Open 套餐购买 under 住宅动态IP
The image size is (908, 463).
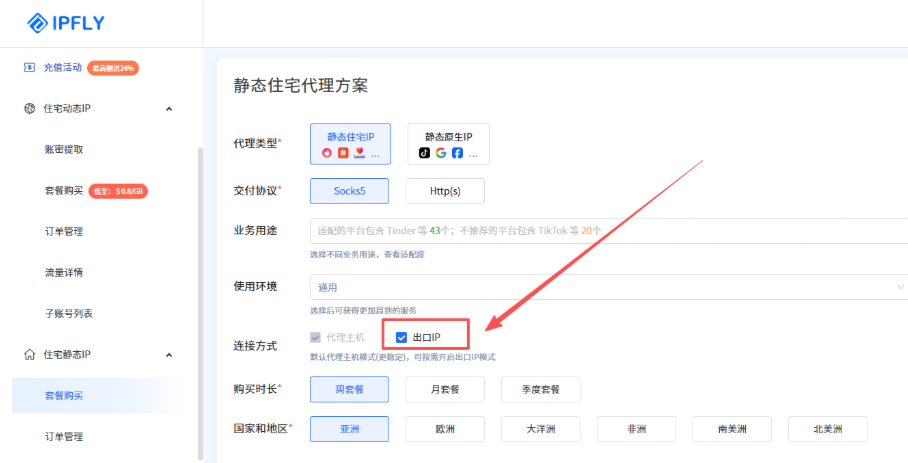pos(64,190)
